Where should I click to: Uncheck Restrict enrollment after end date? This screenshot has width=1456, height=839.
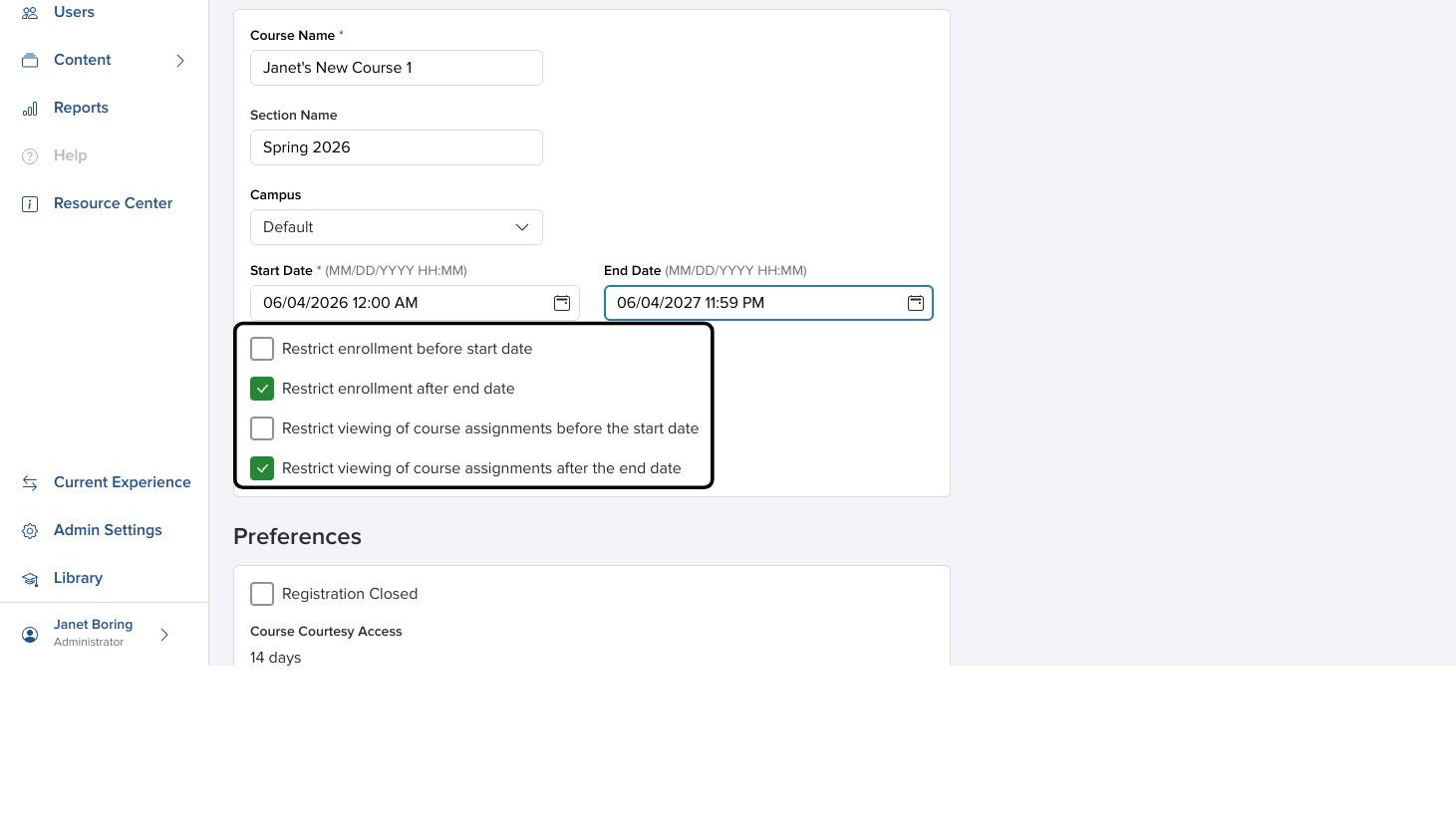pyautogui.click(x=262, y=389)
